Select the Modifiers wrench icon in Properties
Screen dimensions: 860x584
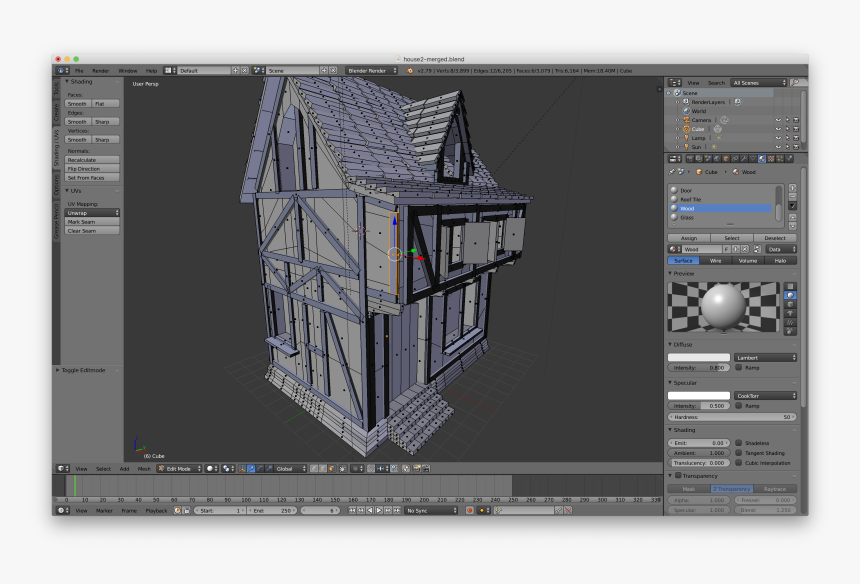click(743, 158)
